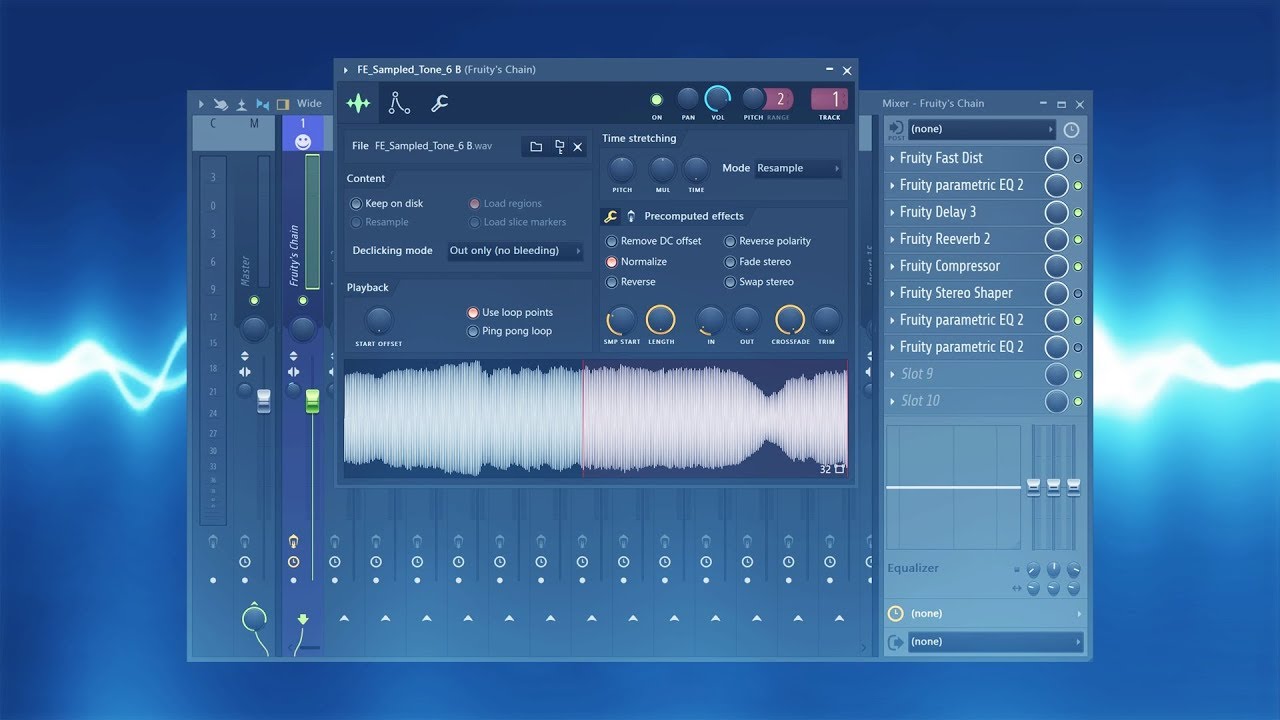Enable Keep on disk option
The width and height of the screenshot is (1280, 720).
pos(356,203)
